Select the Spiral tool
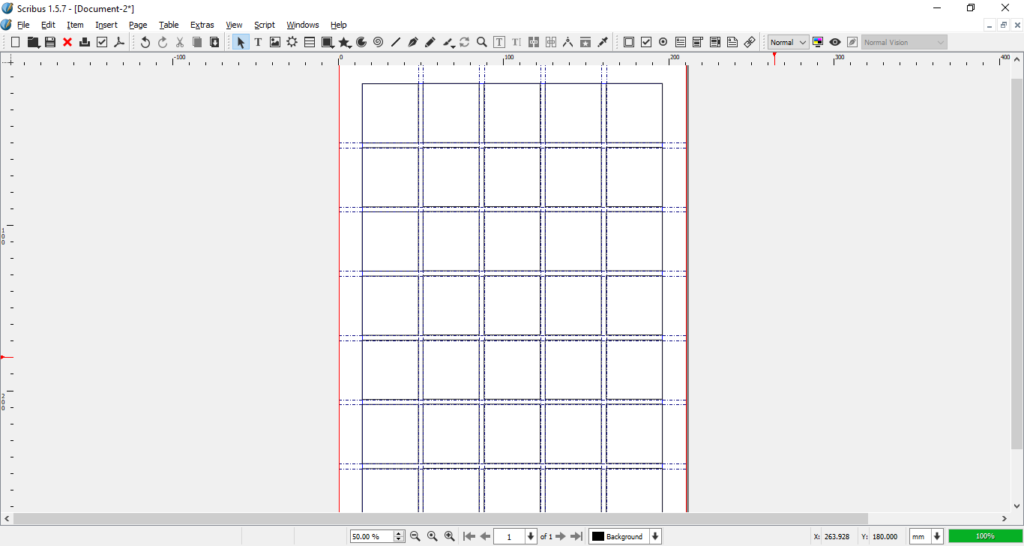Viewport: 1024px width, 546px height. (378, 42)
